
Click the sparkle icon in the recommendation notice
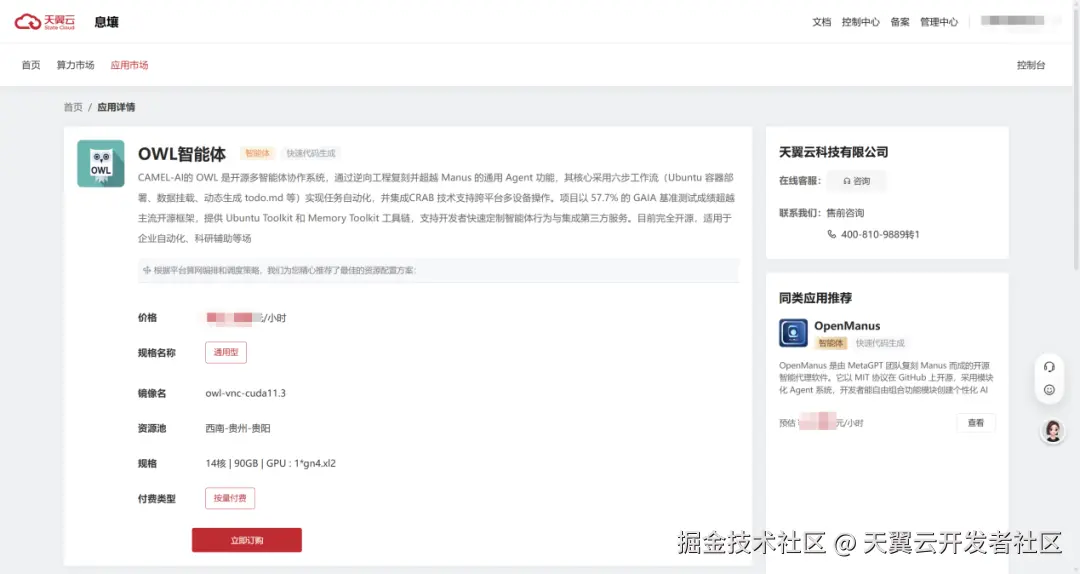click(x=147, y=270)
